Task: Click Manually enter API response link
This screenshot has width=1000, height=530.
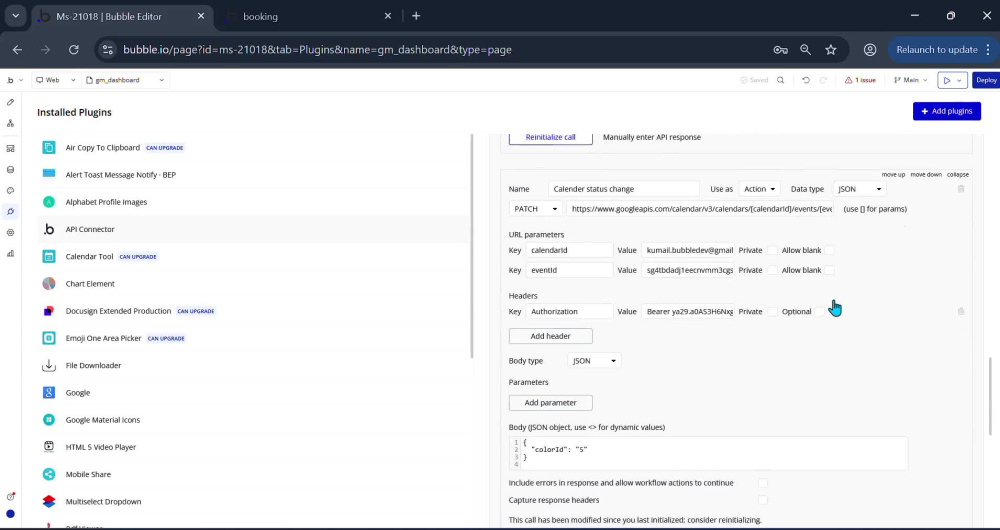Action: pyautogui.click(x=652, y=137)
